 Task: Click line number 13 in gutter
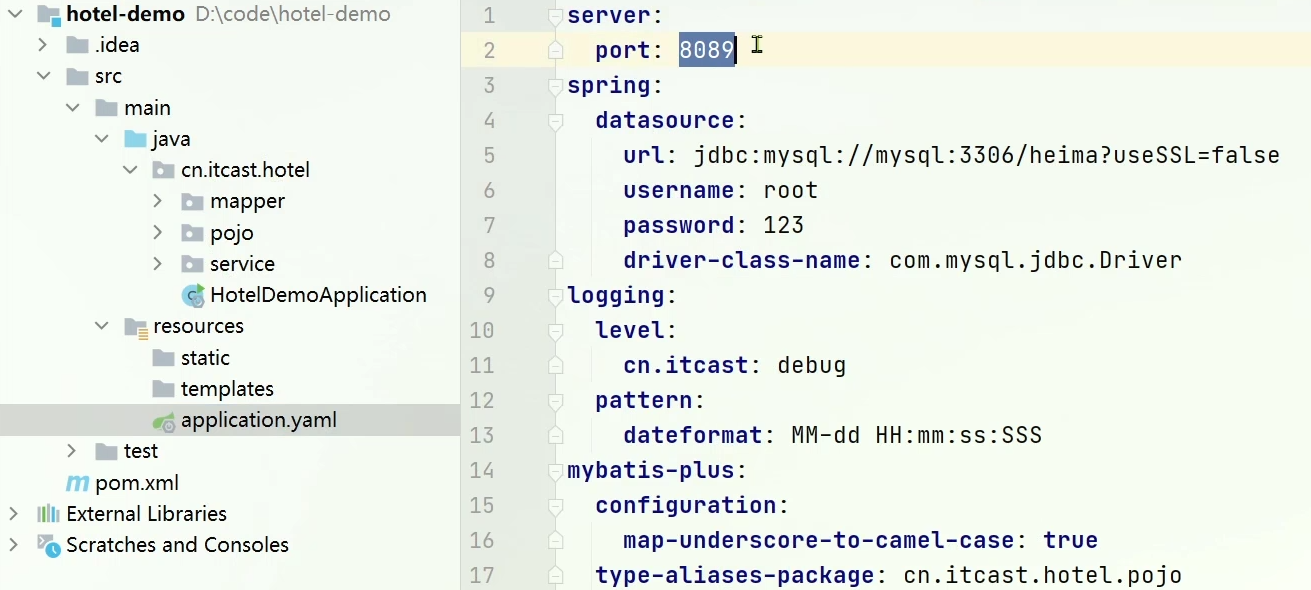482,435
